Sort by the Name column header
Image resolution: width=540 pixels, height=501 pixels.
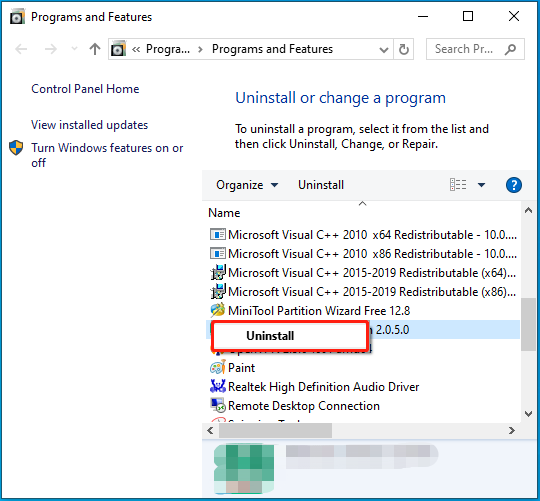click(224, 213)
